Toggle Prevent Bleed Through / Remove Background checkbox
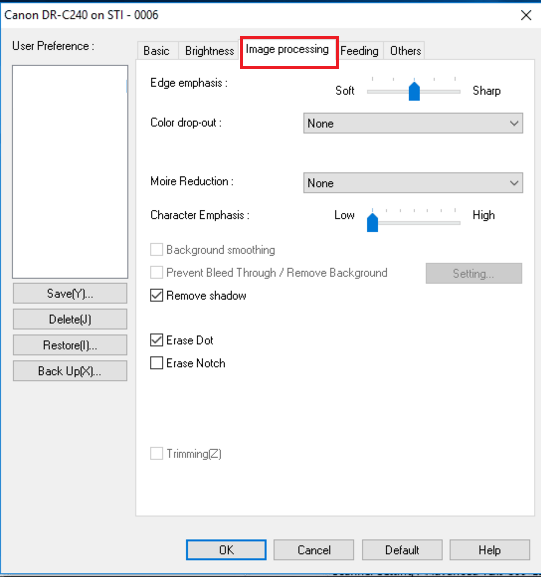 click(x=156, y=273)
